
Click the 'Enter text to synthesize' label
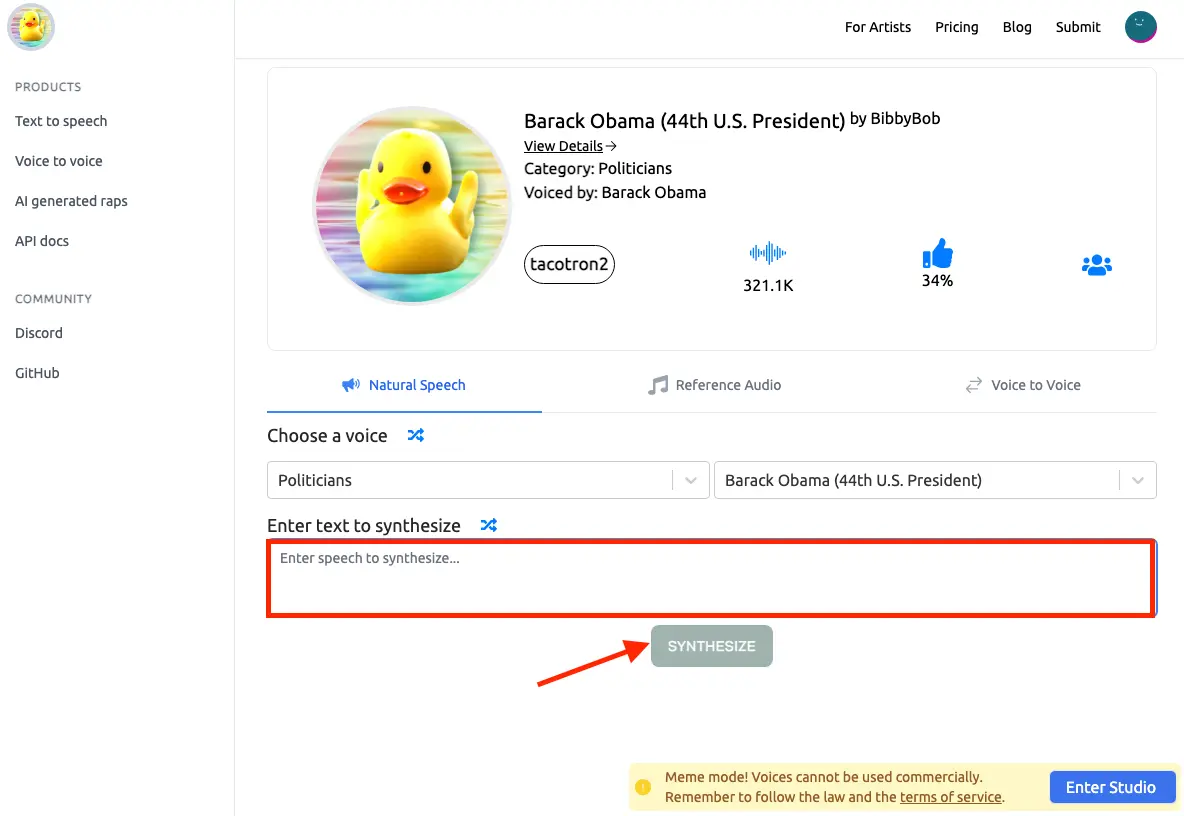364,525
